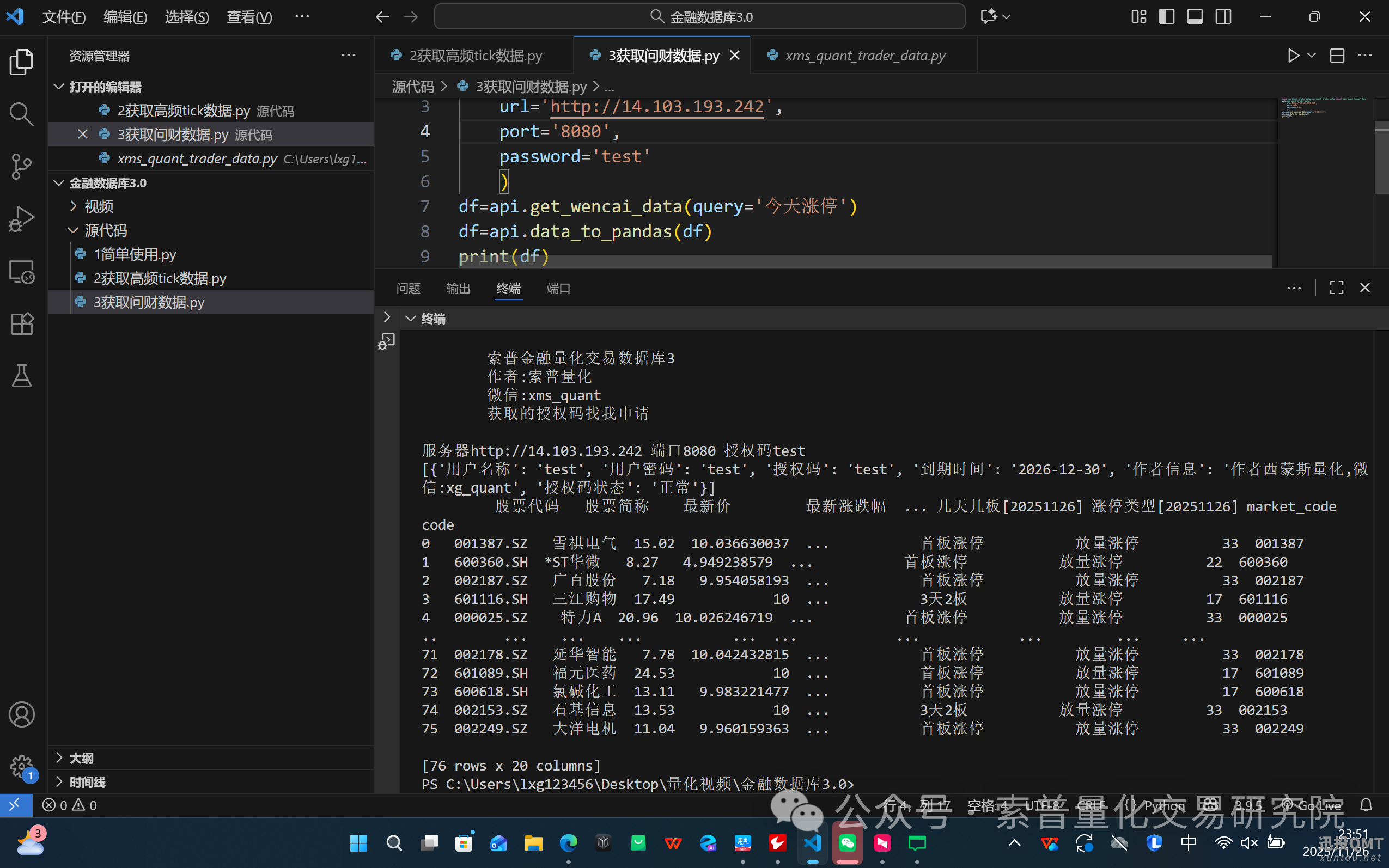Click the Run Python File play button
1389x868 pixels.
[x=1293, y=56]
